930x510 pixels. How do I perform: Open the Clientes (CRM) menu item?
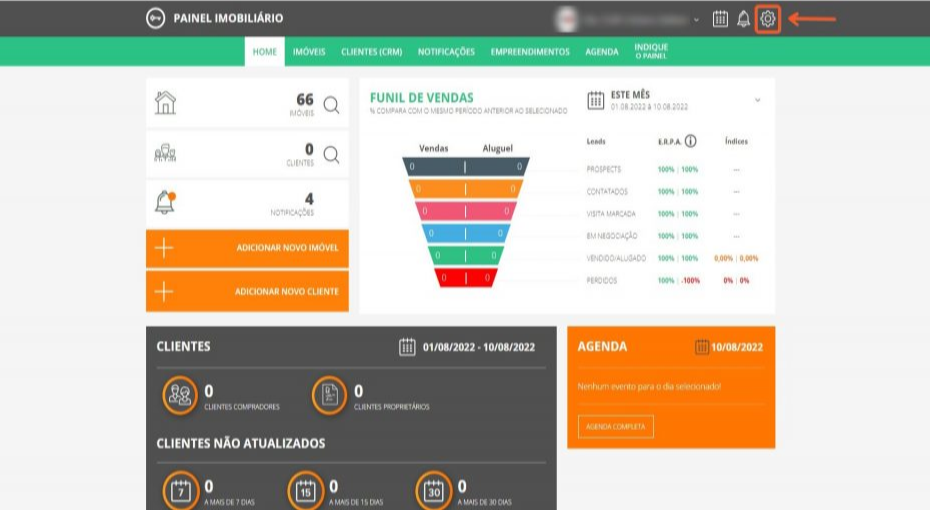(x=371, y=52)
